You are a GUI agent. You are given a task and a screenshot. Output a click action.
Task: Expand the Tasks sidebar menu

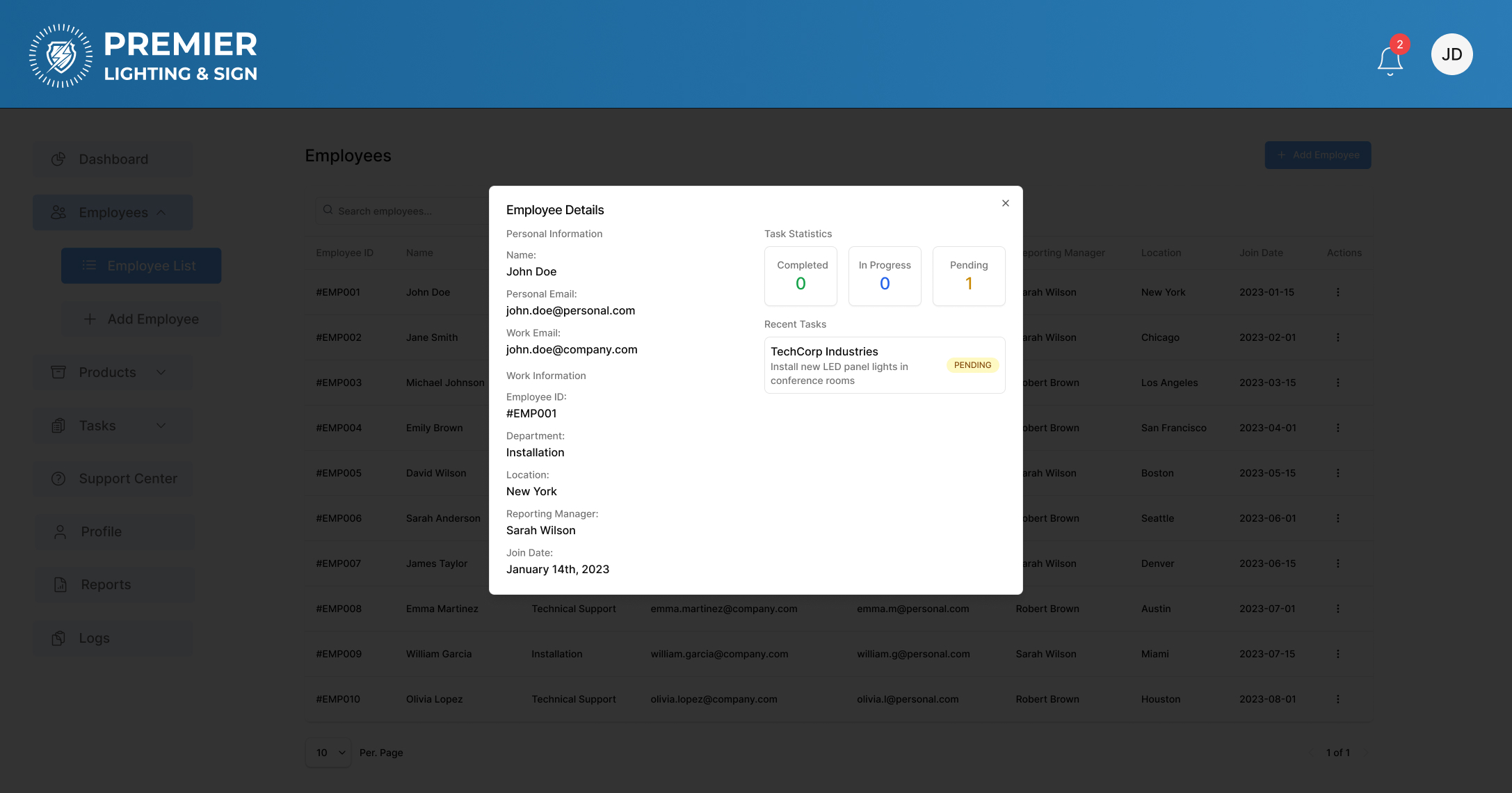click(x=113, y=426)
